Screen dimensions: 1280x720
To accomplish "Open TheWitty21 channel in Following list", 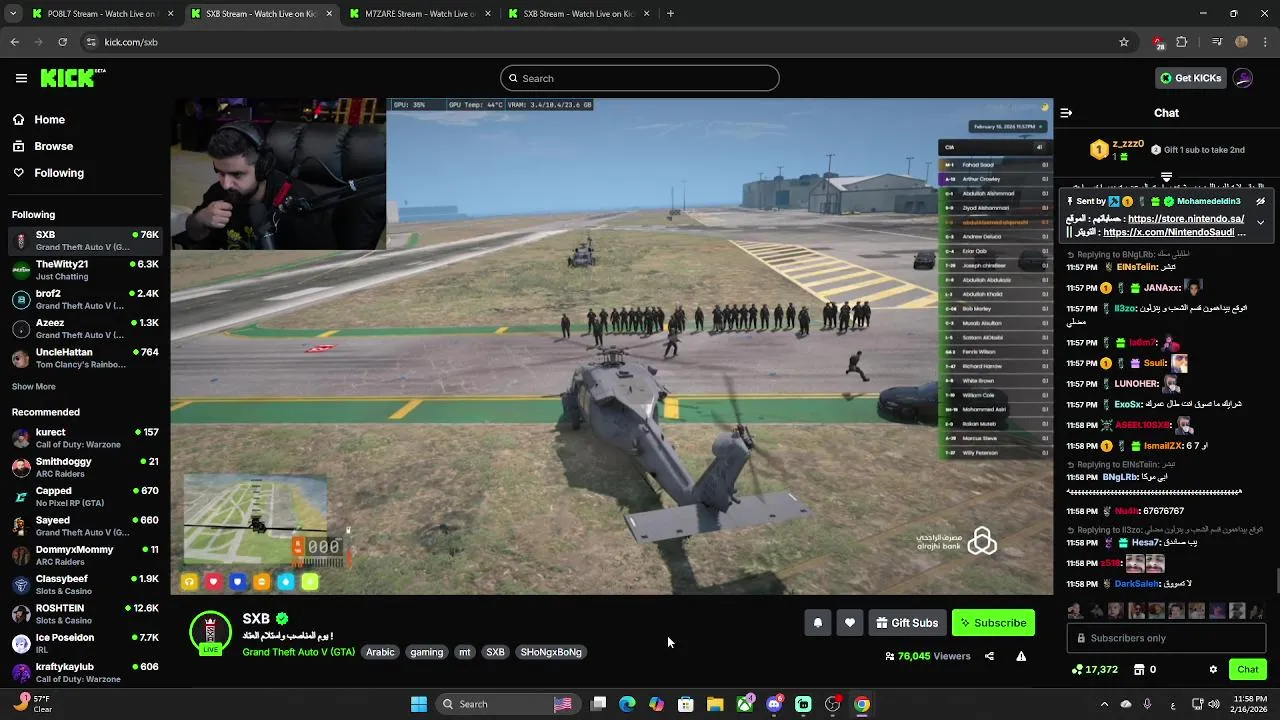I will 85,270.
